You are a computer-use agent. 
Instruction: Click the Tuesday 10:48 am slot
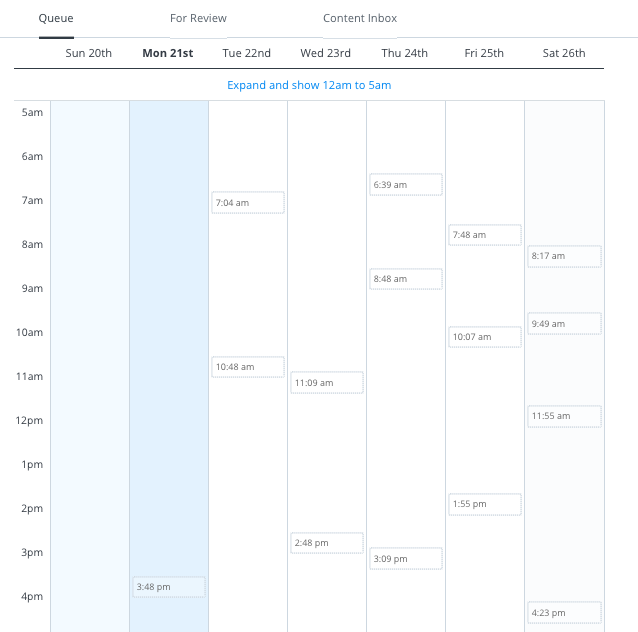click(x=248, y=367)
